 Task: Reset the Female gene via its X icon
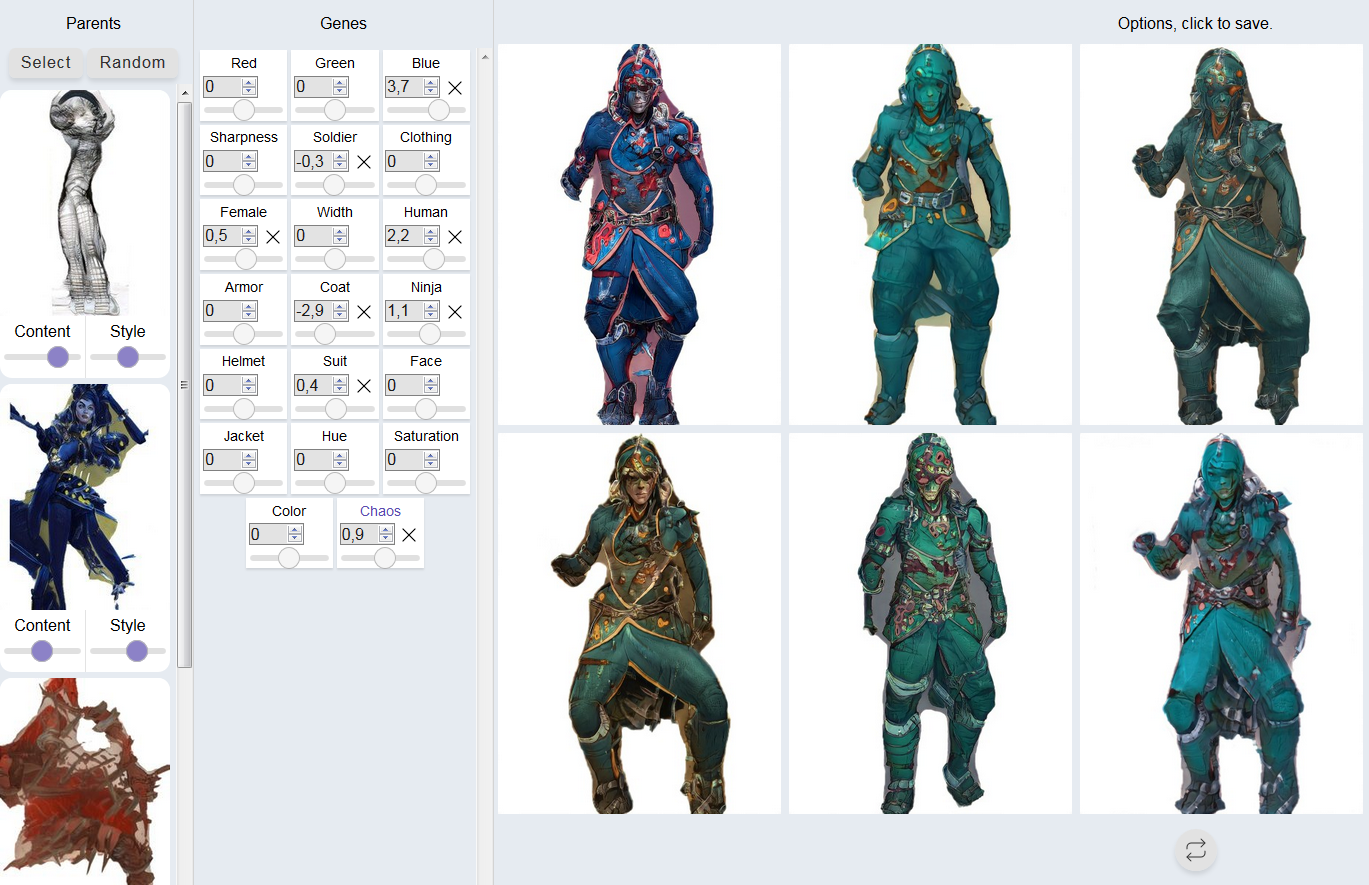pyautogui.click(x=273, y=237)
